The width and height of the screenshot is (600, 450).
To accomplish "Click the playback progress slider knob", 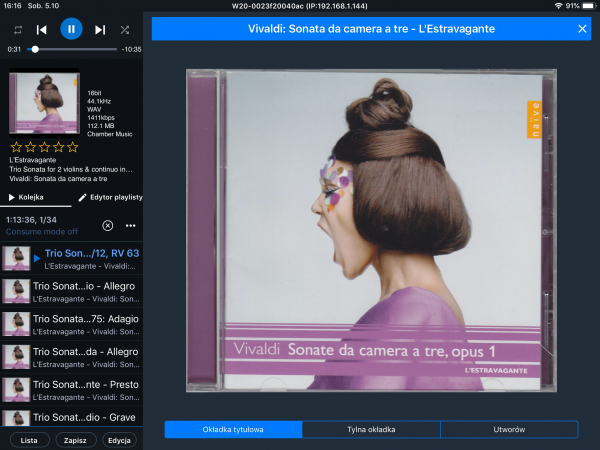I will point(35,49).
